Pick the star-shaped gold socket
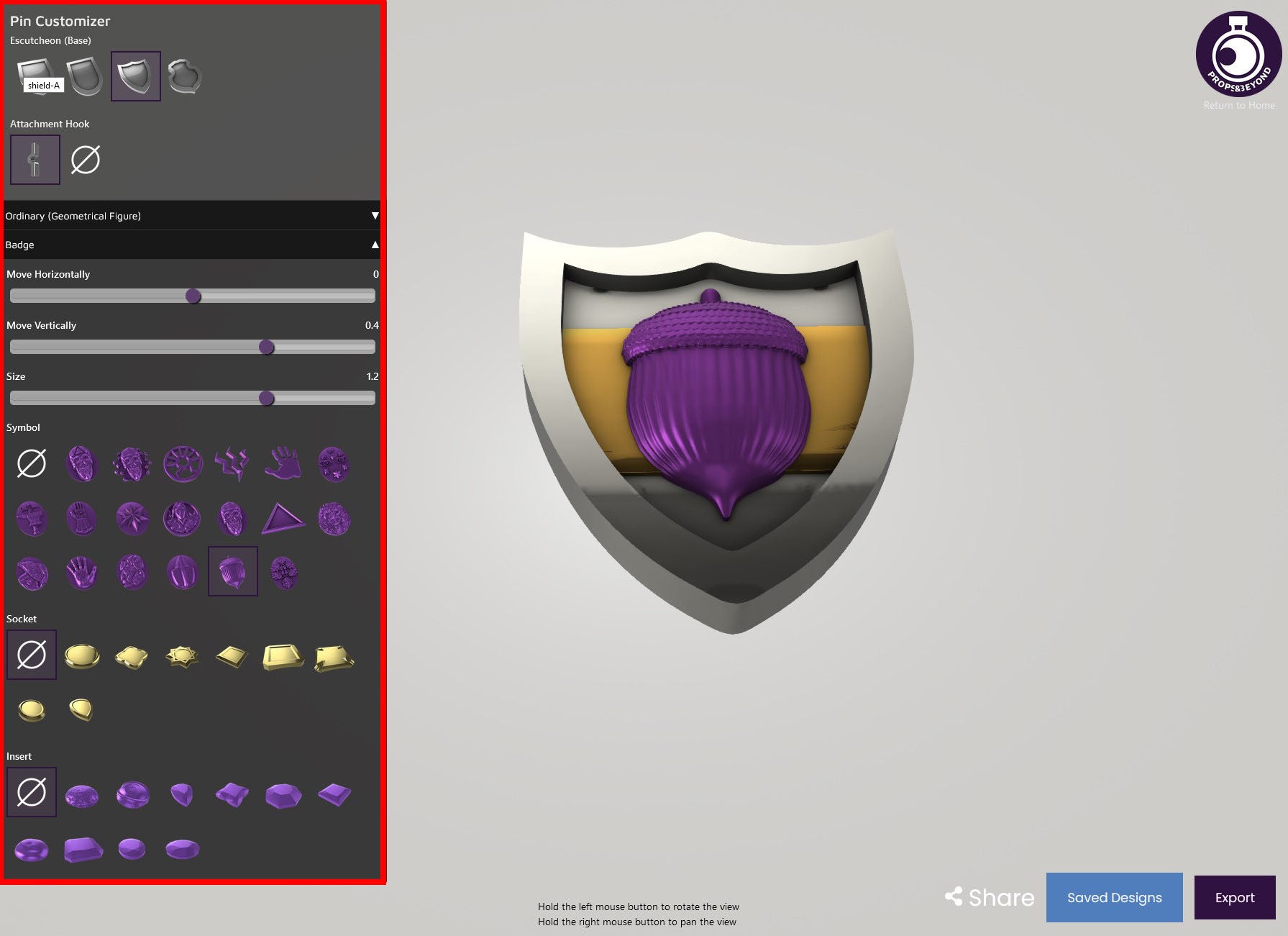Image resolution: width=1288 pixels, height=936 pixels. coord(181,655)
